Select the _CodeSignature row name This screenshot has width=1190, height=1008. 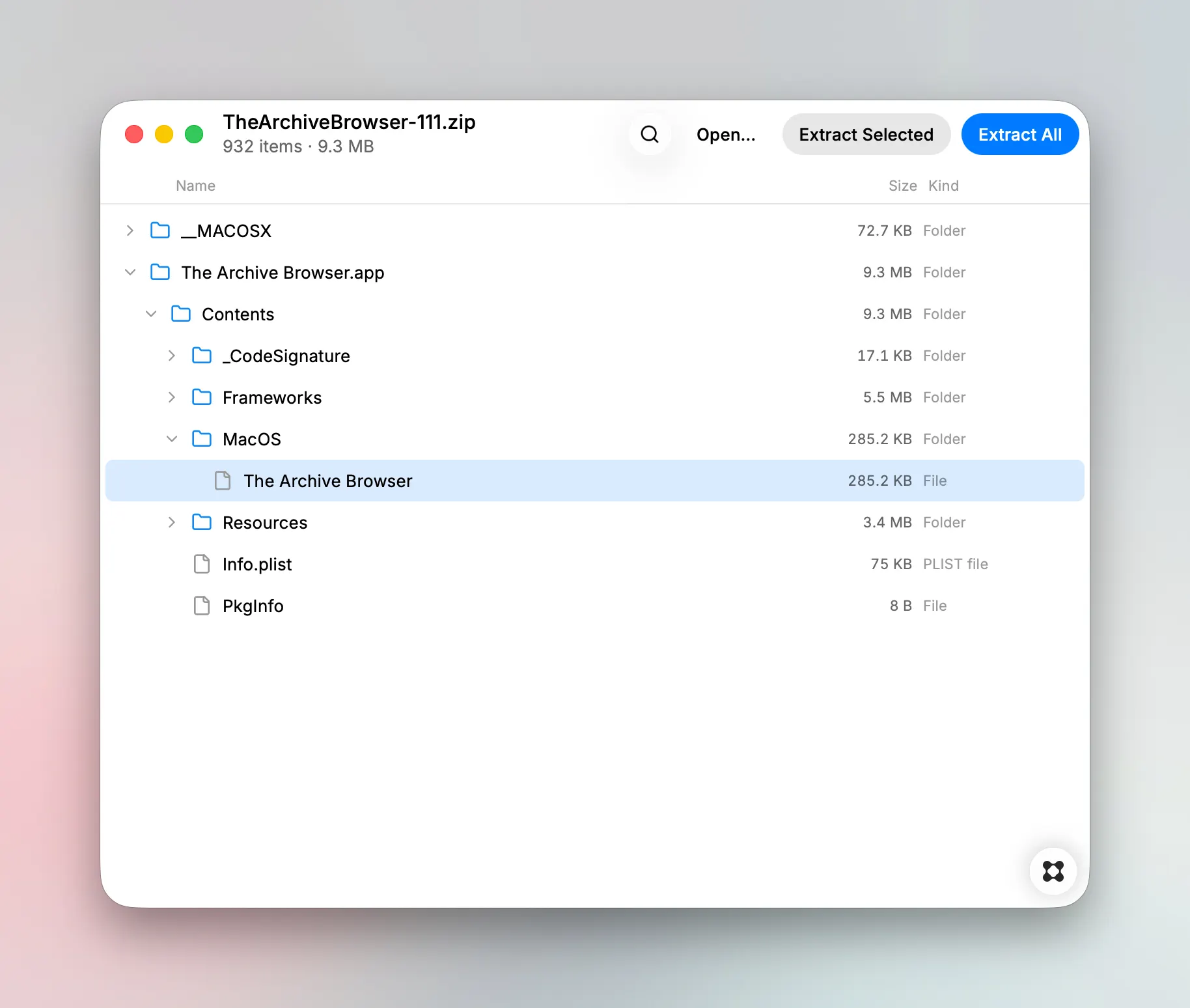coord(286,356)
